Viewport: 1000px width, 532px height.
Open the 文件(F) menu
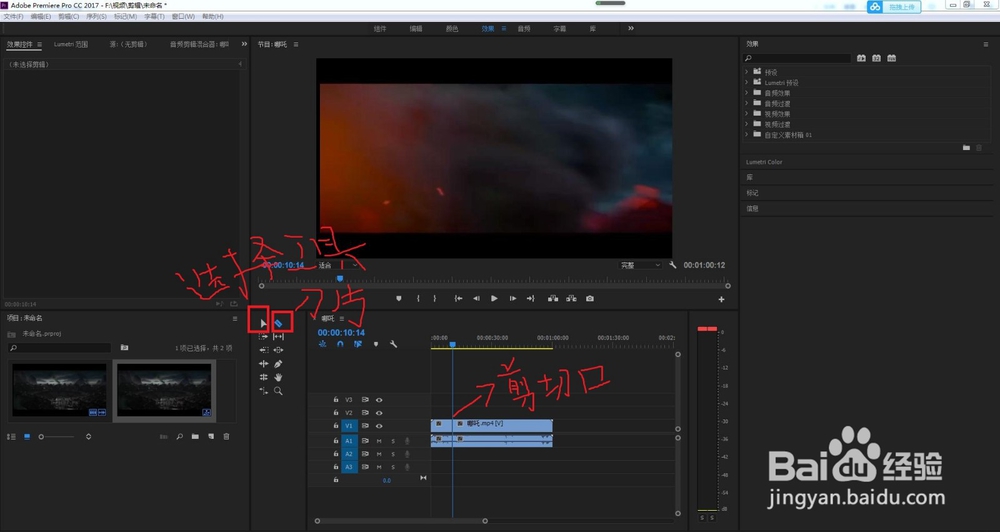pos(13,17)
